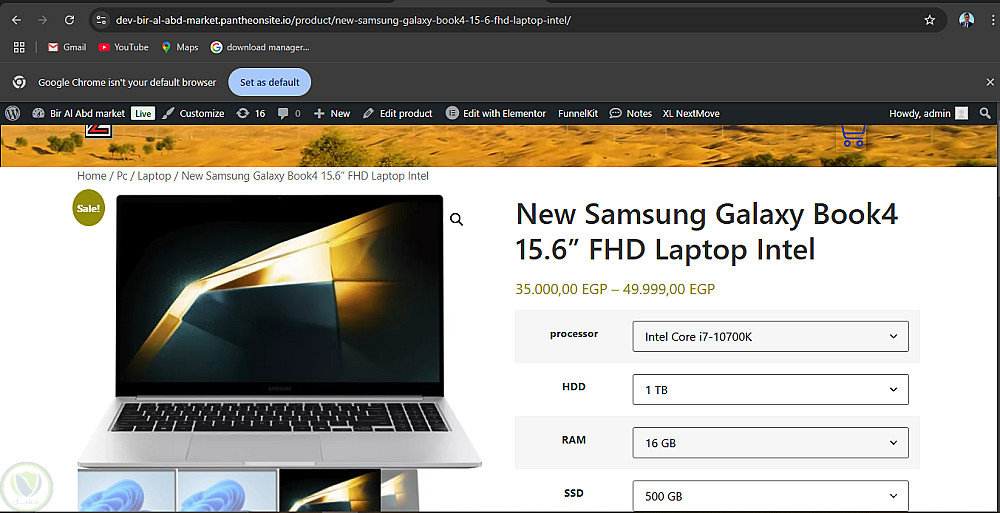Click the product title New Samsung Galaxy Book4
Image resolution: width=1000 pixels, height=513 pixels.
point(707,231)
